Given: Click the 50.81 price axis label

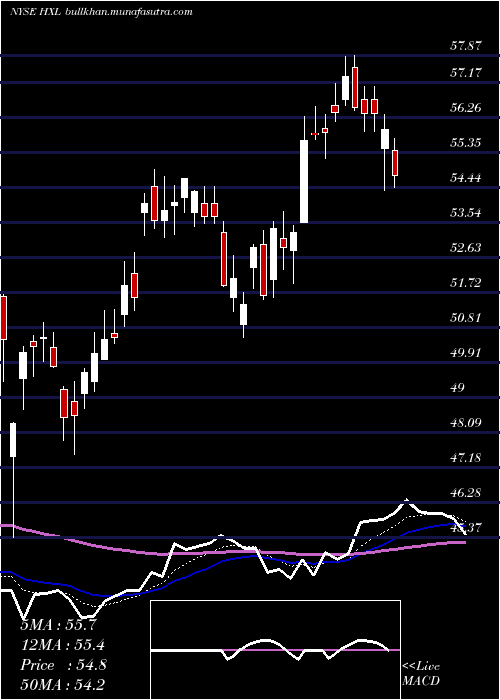Looking at the screenshot, I should point(466,318).
